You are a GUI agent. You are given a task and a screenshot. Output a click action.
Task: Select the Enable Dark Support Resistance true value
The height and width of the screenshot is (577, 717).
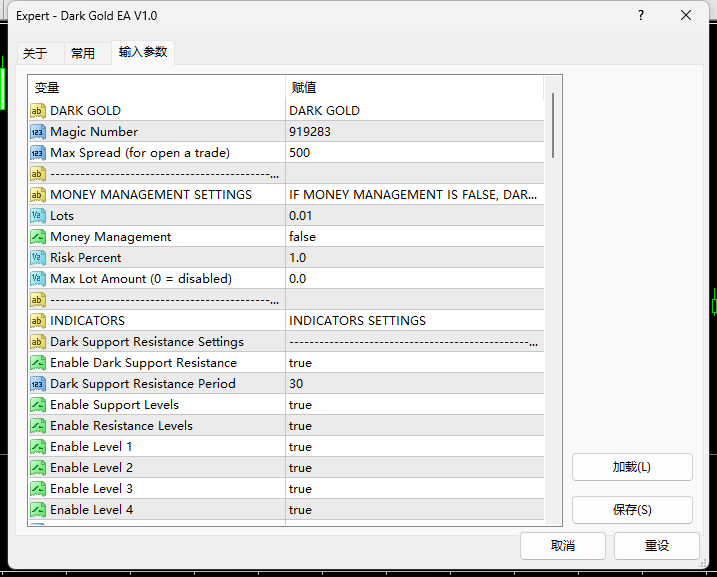coord(415,363)
